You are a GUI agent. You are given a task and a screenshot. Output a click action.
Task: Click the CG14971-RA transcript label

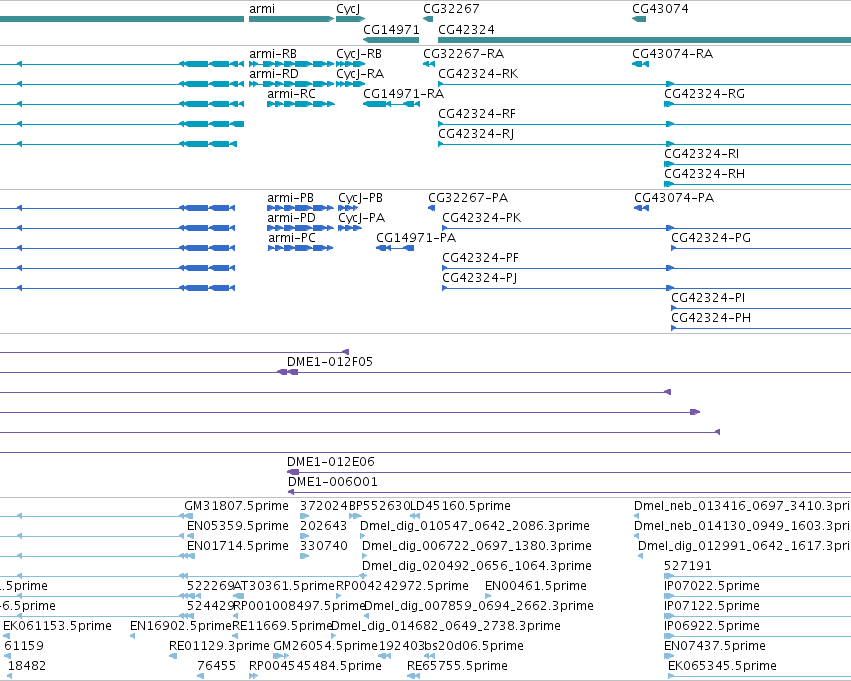tap(403, 94)
